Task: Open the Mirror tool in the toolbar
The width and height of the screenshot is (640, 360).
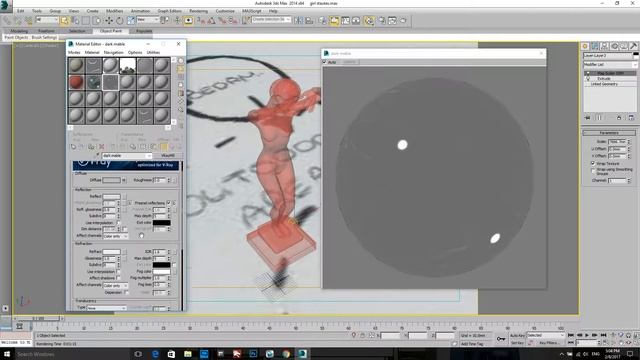Action: [x=298, y=20]
